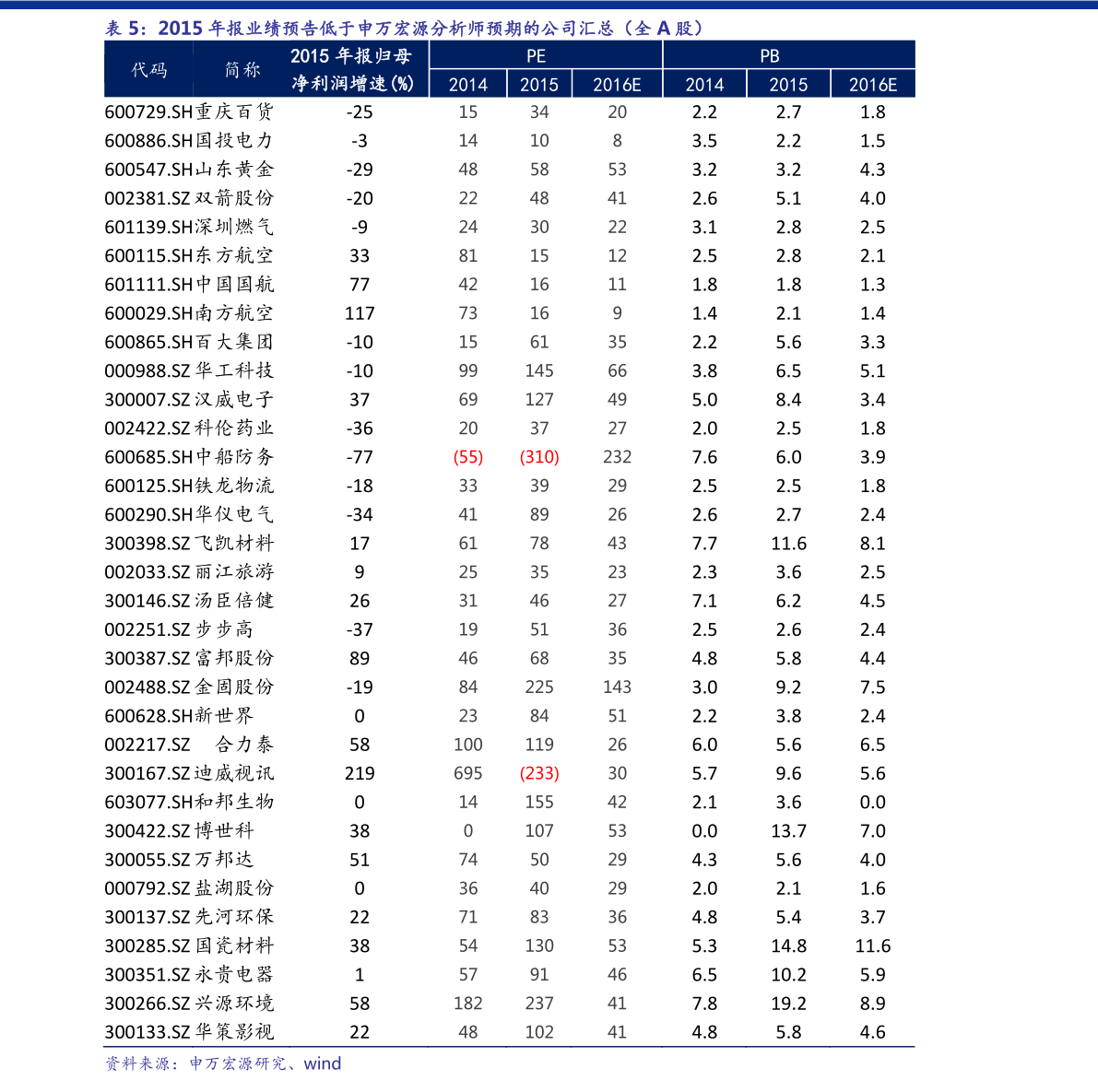
Task: Select the 2016E header under PE
Action: (x=617, y=85)
